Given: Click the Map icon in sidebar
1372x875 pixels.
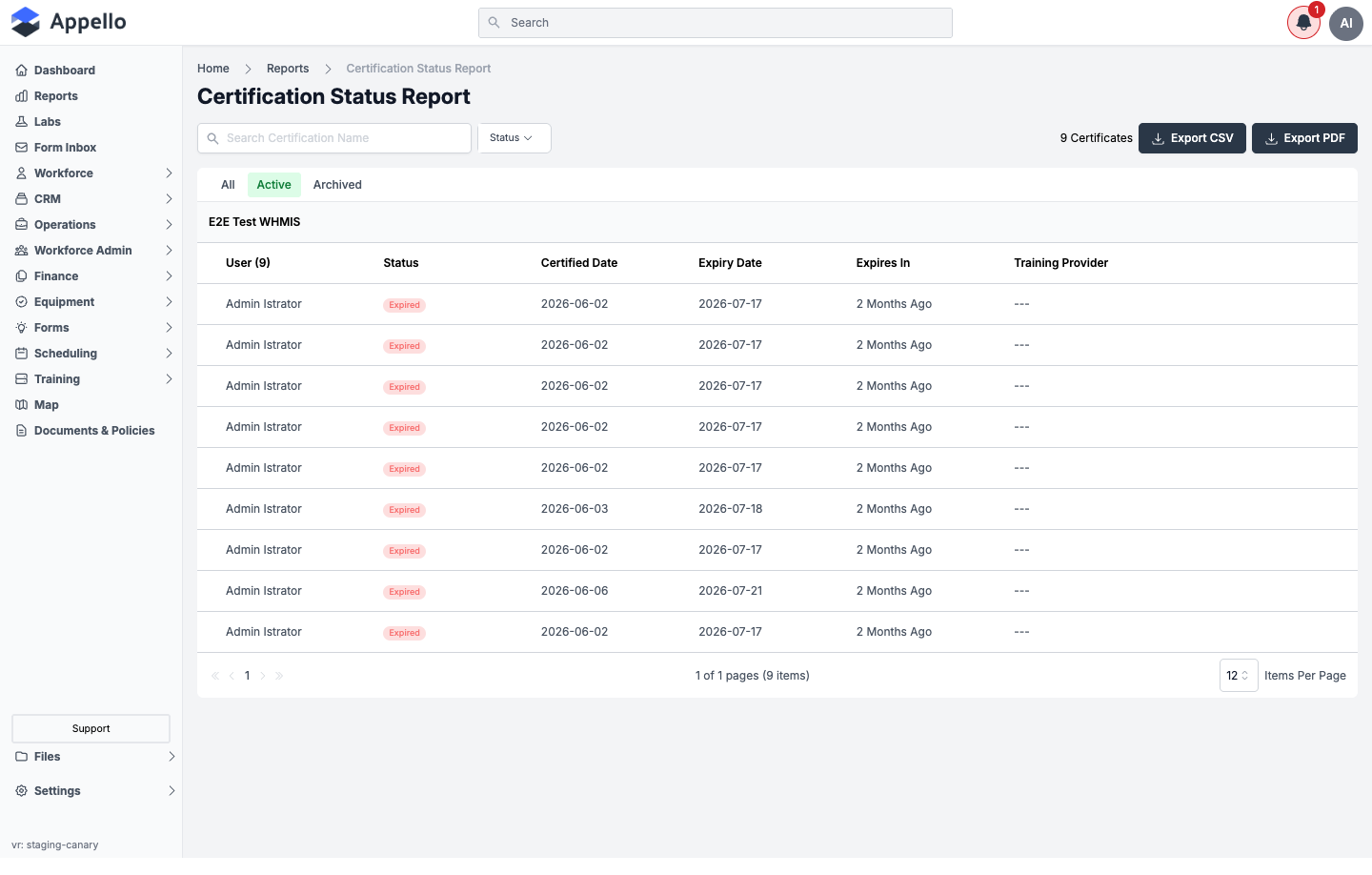Looking at the screenshot, I should (21, 405).
